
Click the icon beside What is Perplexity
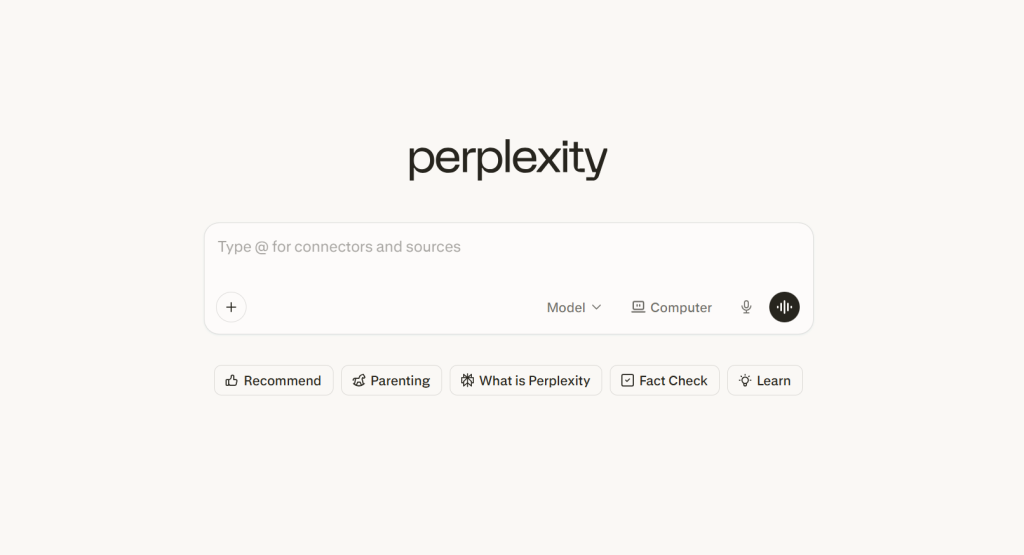[467, 380]
